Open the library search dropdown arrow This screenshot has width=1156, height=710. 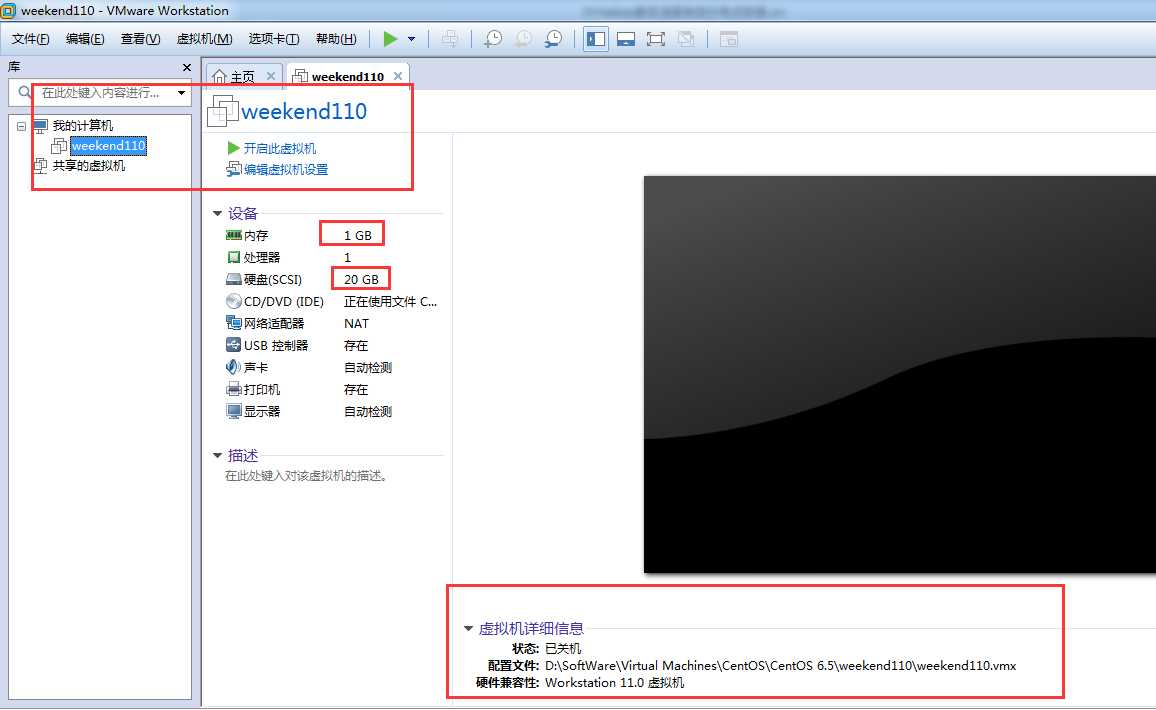pyautogui.click(x=181, y=93)
